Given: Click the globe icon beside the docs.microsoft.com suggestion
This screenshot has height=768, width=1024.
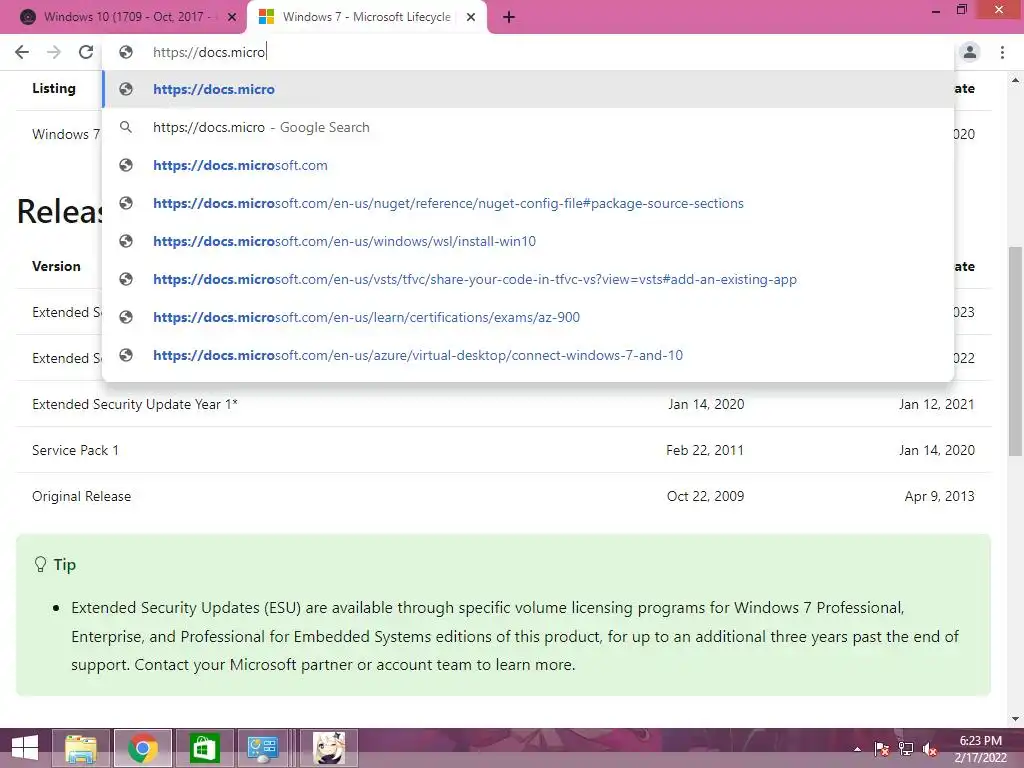Looking at the screenshot, I should pyautogui.click(x=126, y=165).
